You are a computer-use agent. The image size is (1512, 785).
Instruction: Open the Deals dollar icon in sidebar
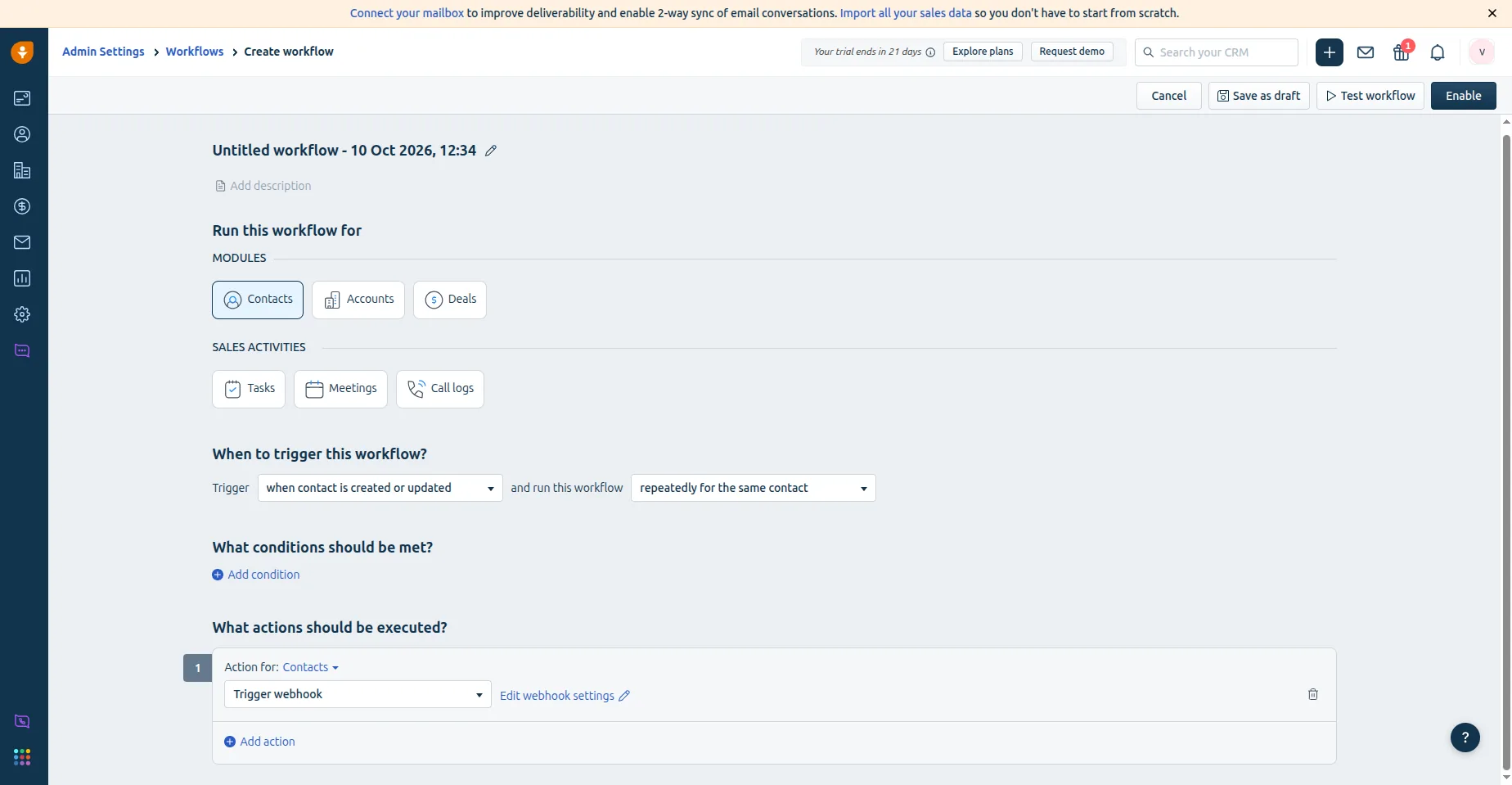[22, 206]
